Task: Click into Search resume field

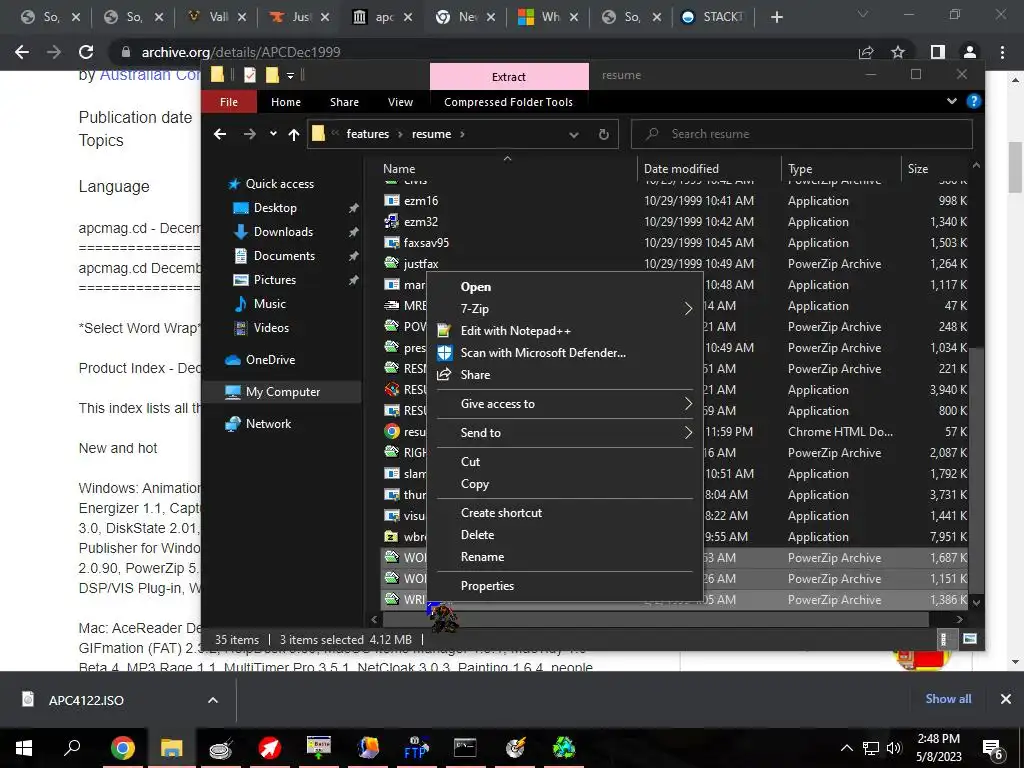Action: [x=801, y=134]
